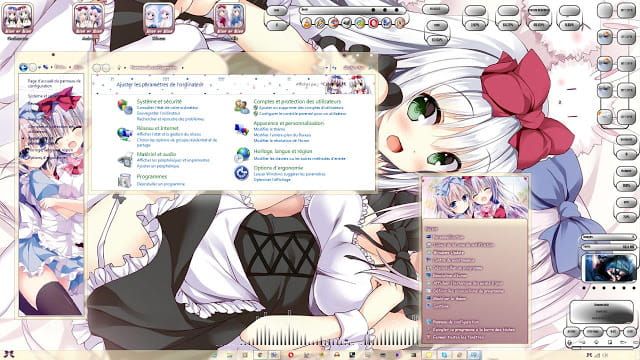
Task: Open the Programmes category heading
Action: [x=152, y=177]
